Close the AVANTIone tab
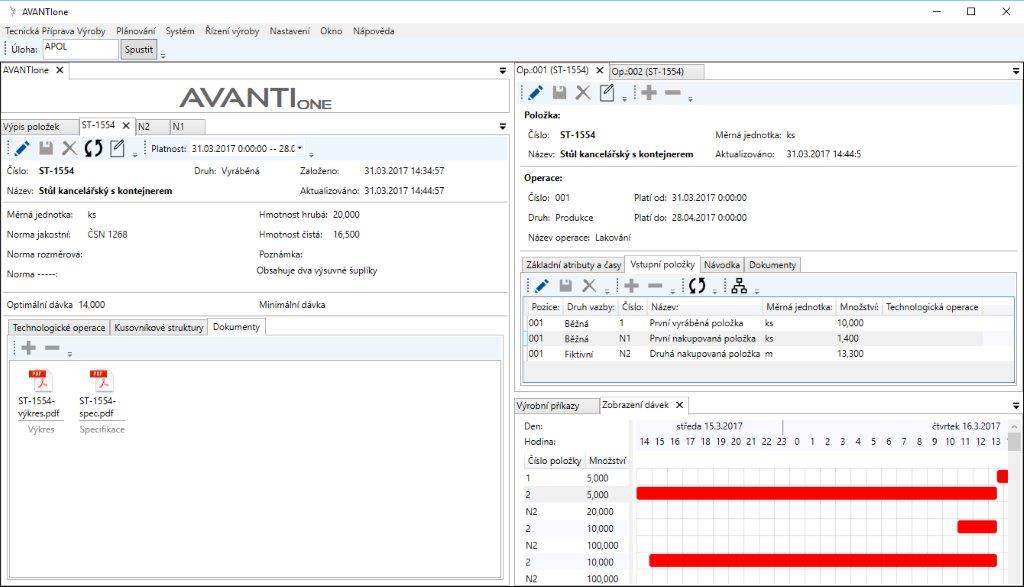 (59, 70)
